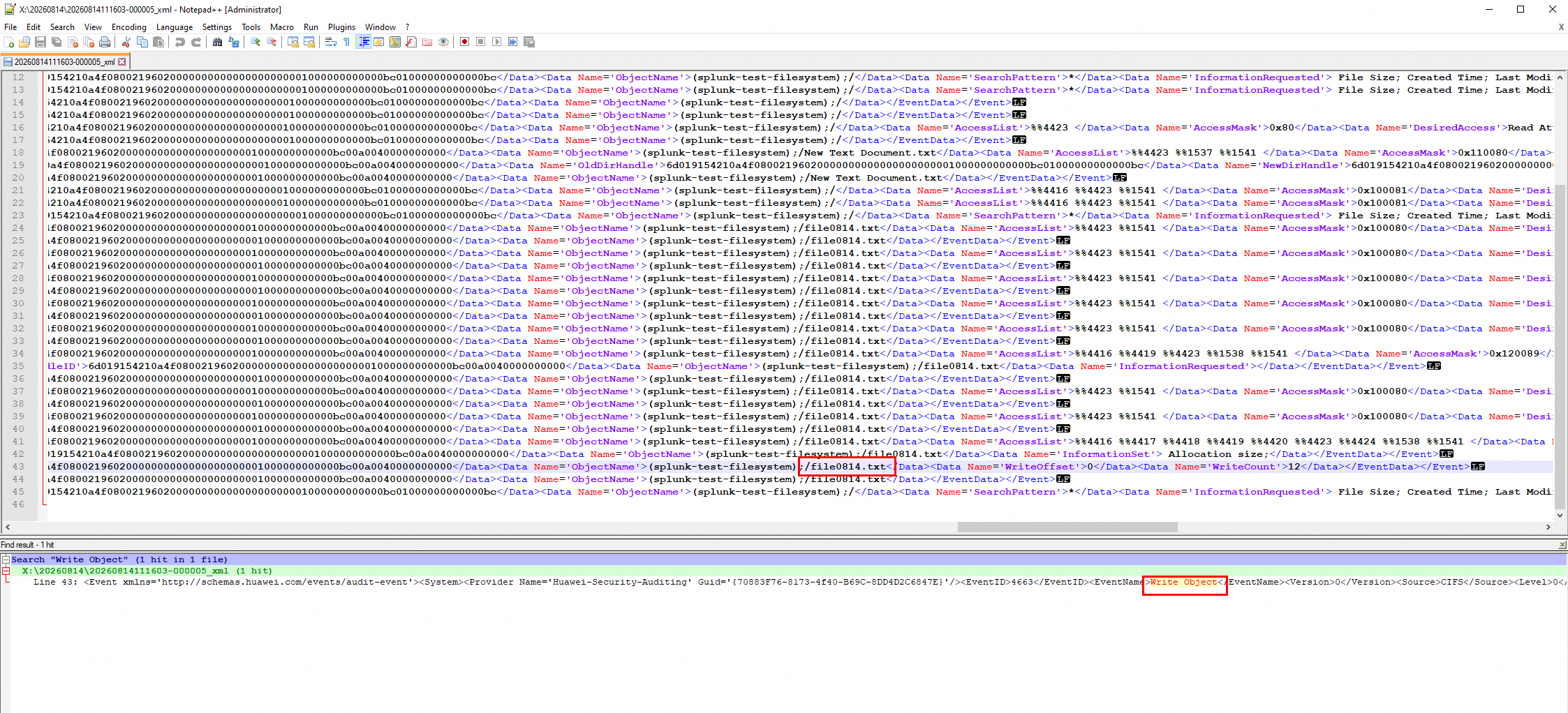This screenshot has height=713, width=1568.
Task: Click the Copy toolbar icon
Action: (x=142, y=42)
